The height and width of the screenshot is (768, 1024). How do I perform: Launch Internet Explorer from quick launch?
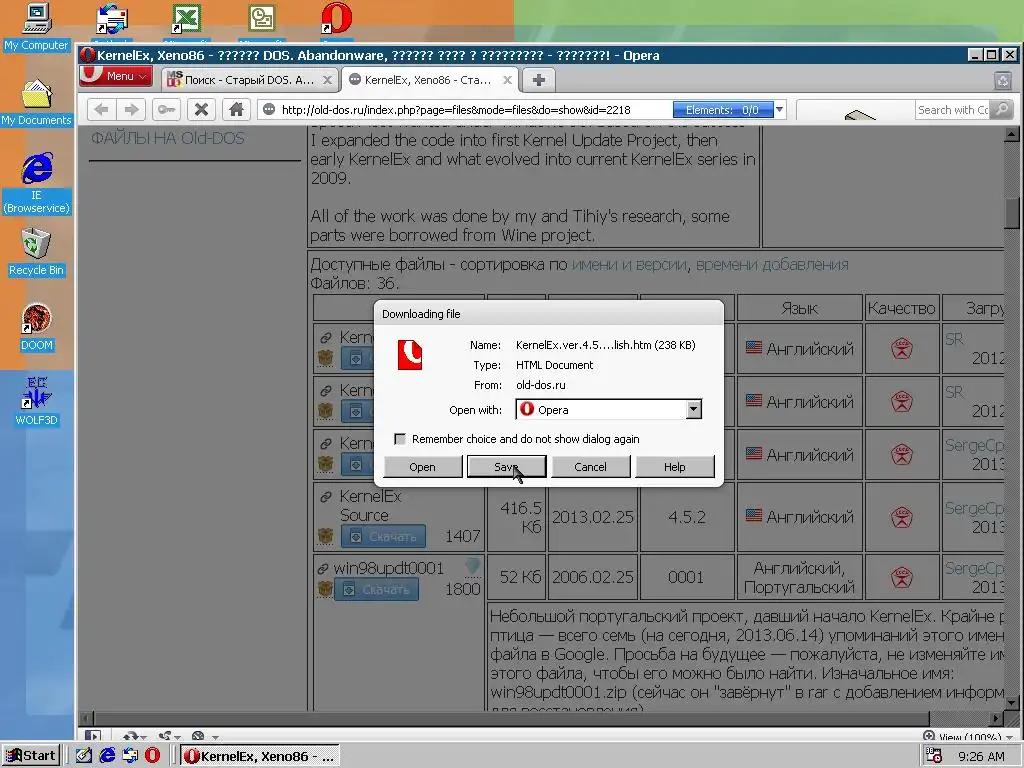pos(106,756)
